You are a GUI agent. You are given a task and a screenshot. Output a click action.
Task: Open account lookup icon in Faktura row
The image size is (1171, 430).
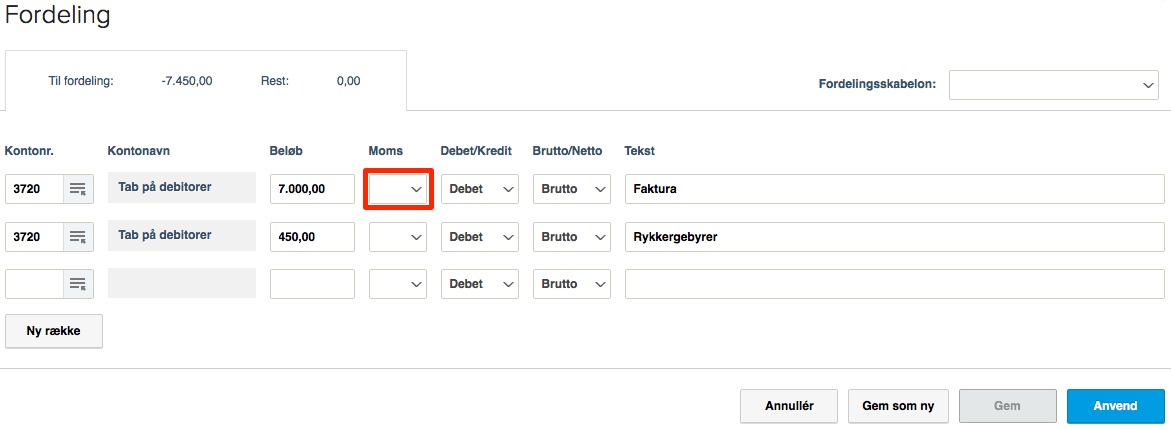click(78, 189)
